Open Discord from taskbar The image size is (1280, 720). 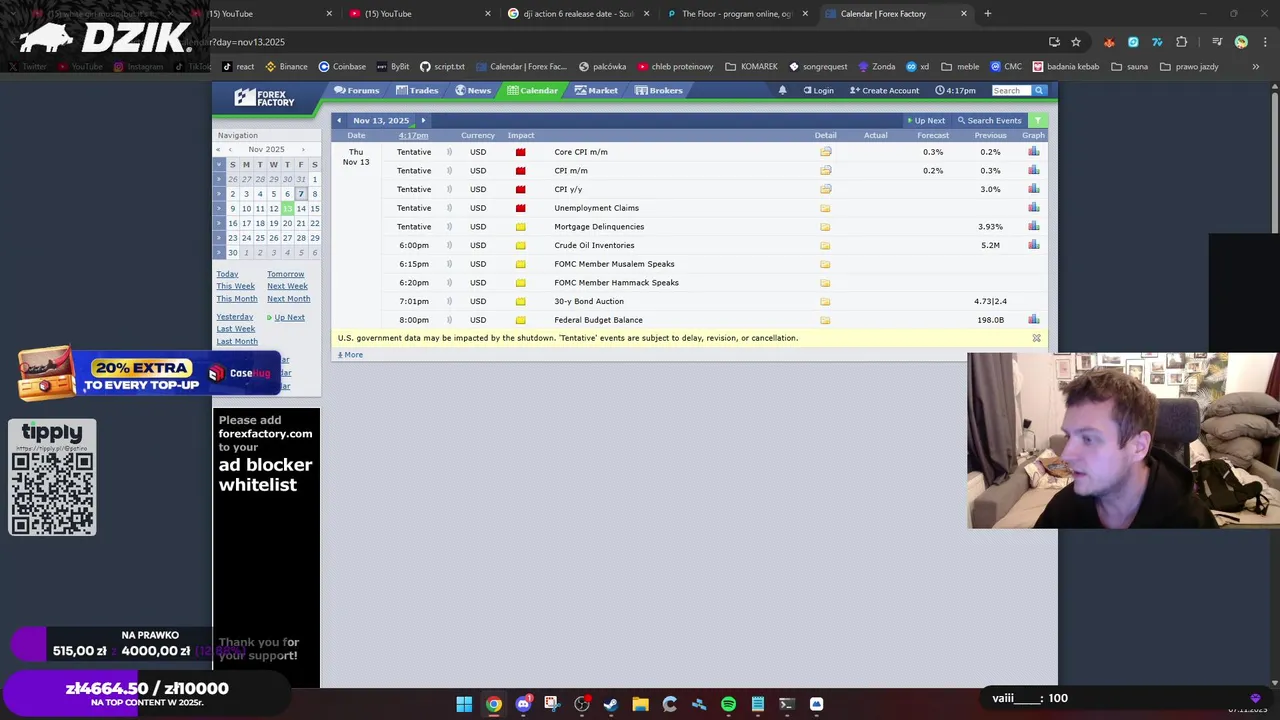(523, 704)
